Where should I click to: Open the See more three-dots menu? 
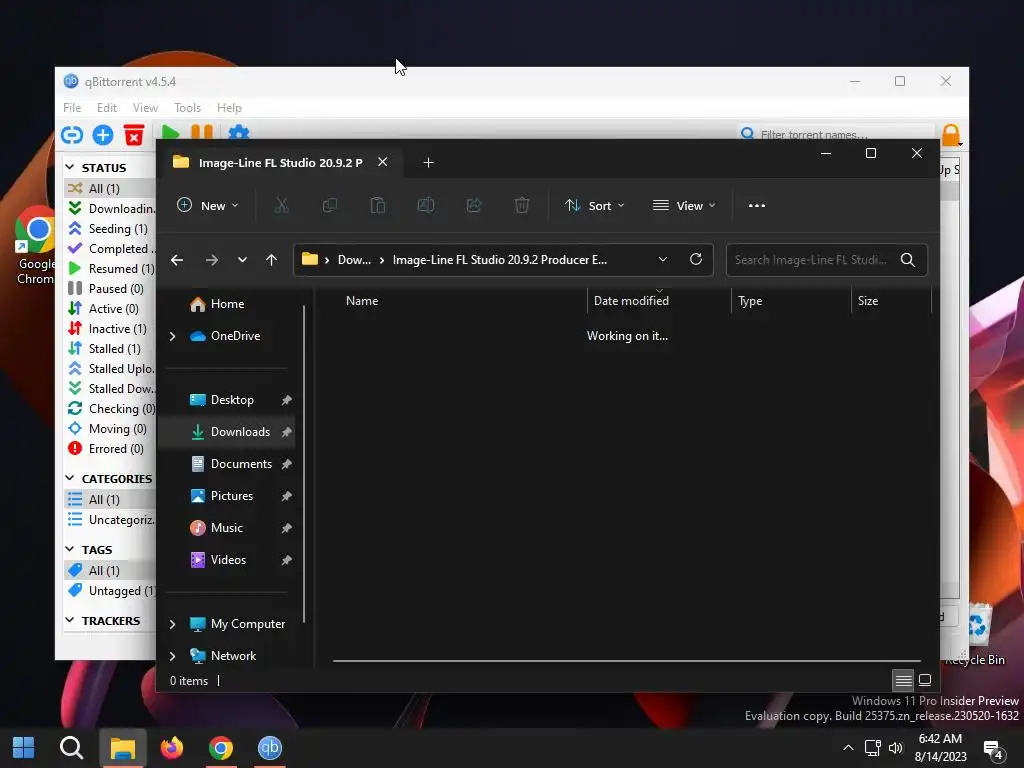tap(756, 205)
